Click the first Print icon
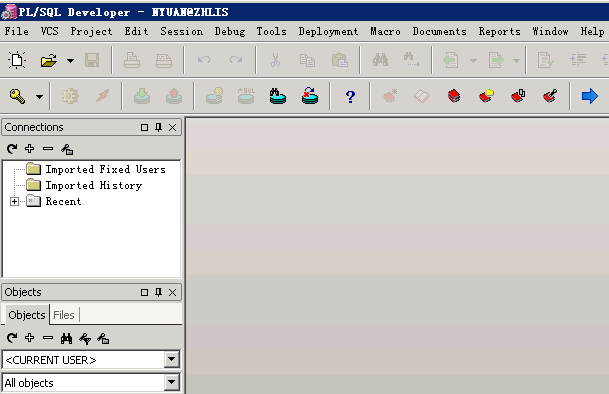609x394 pixels. [132, 60]
